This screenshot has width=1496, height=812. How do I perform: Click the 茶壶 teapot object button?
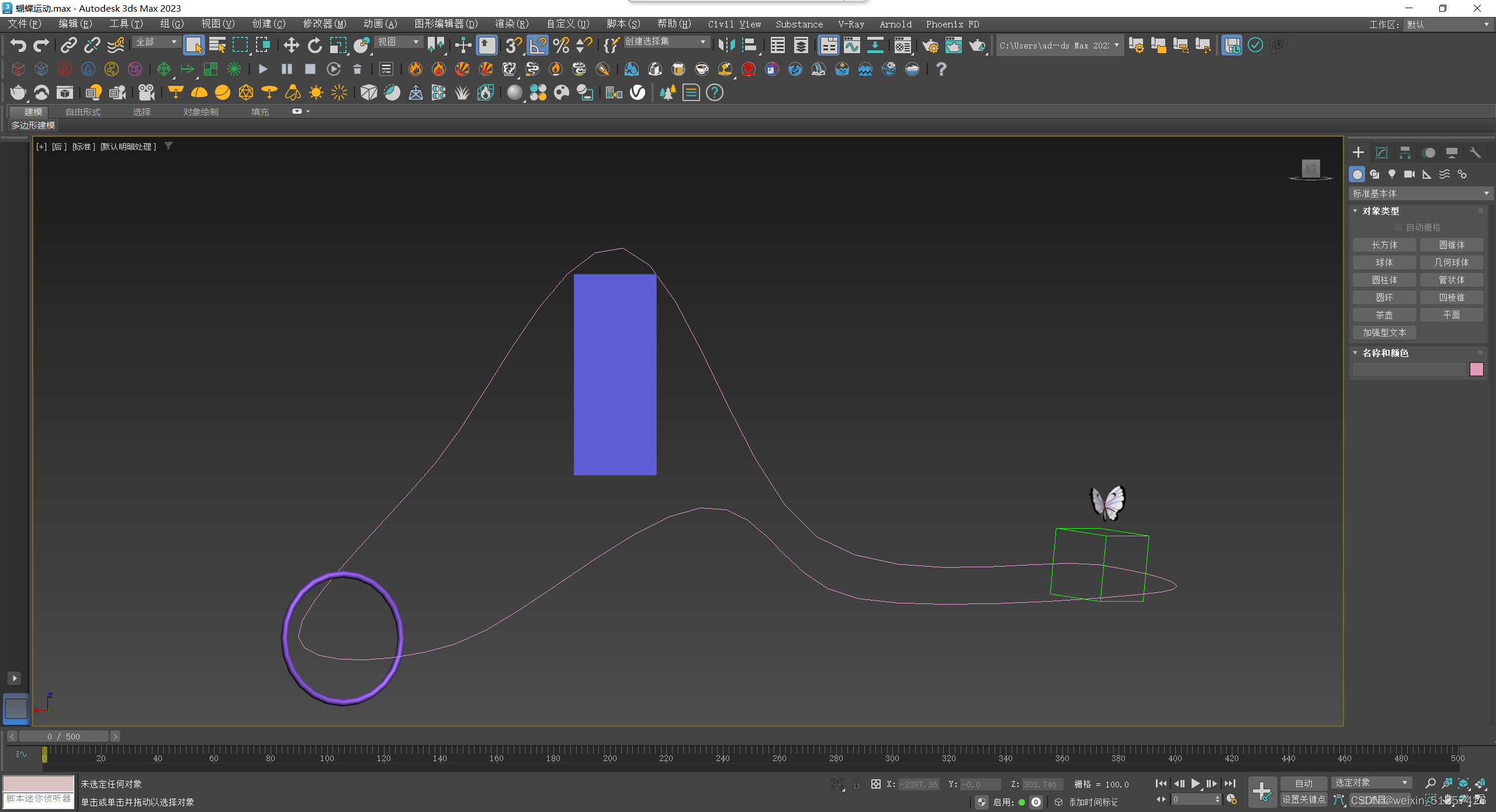(x=1384, y=315)
